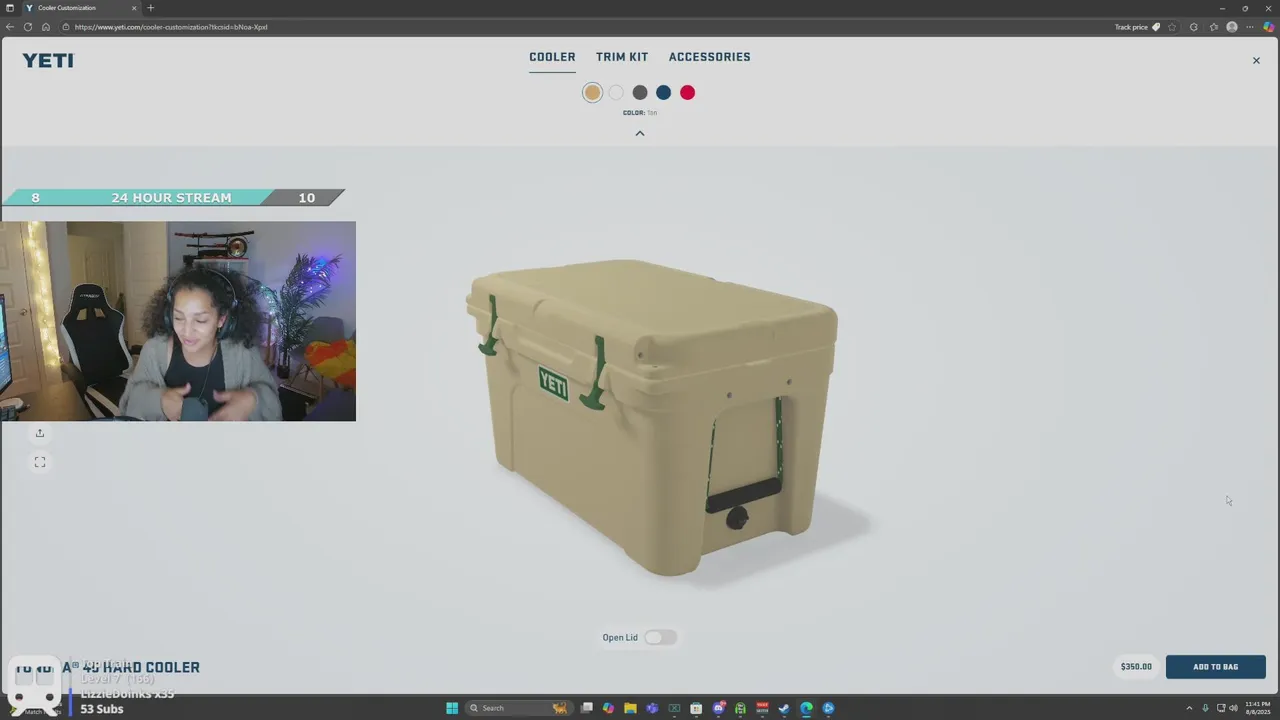This screenshot has height=720, width=1280.
Task: Click the taskbar clock showing 11:41 PM
Action: click(1257, 708)
